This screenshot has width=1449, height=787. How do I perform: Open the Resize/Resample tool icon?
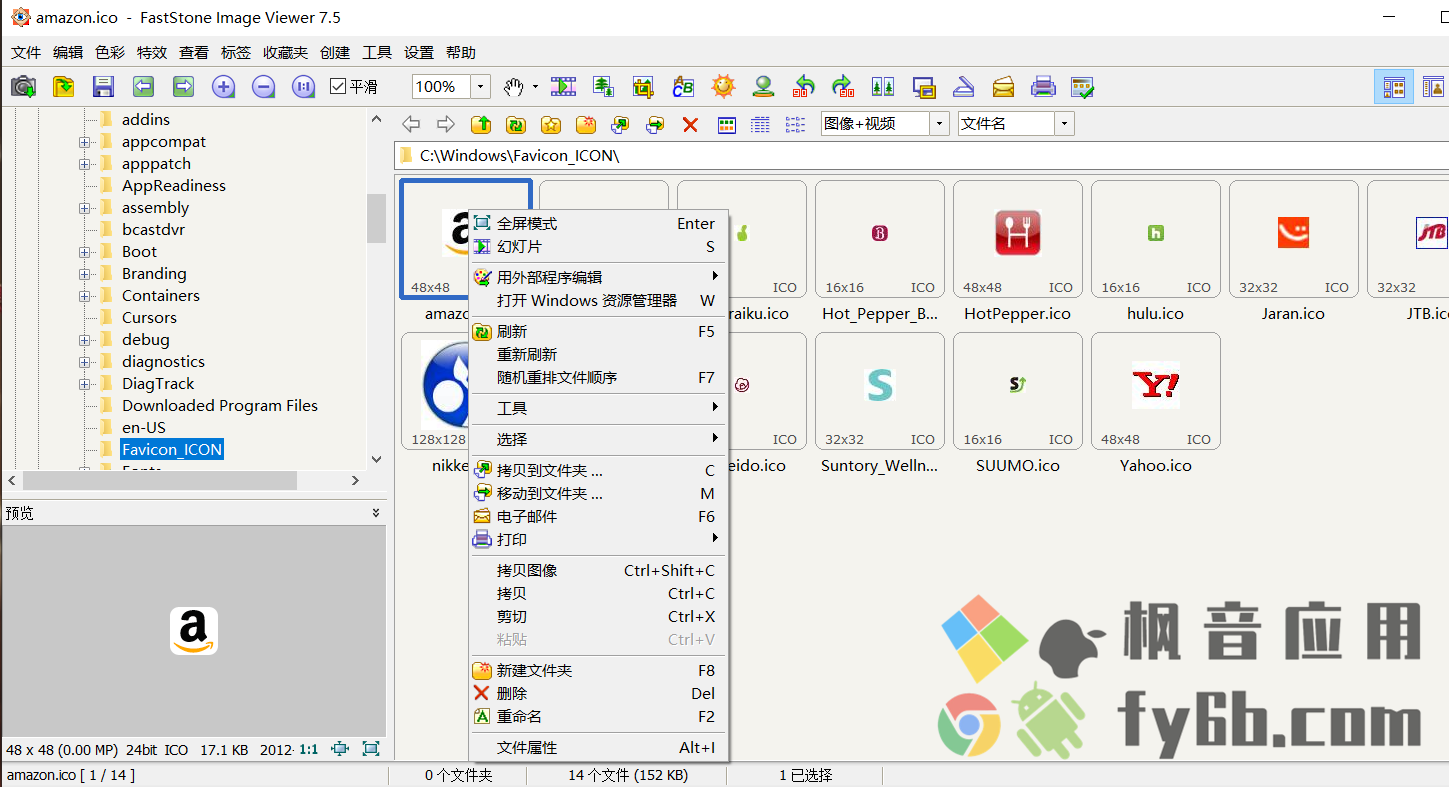(603, 87)
